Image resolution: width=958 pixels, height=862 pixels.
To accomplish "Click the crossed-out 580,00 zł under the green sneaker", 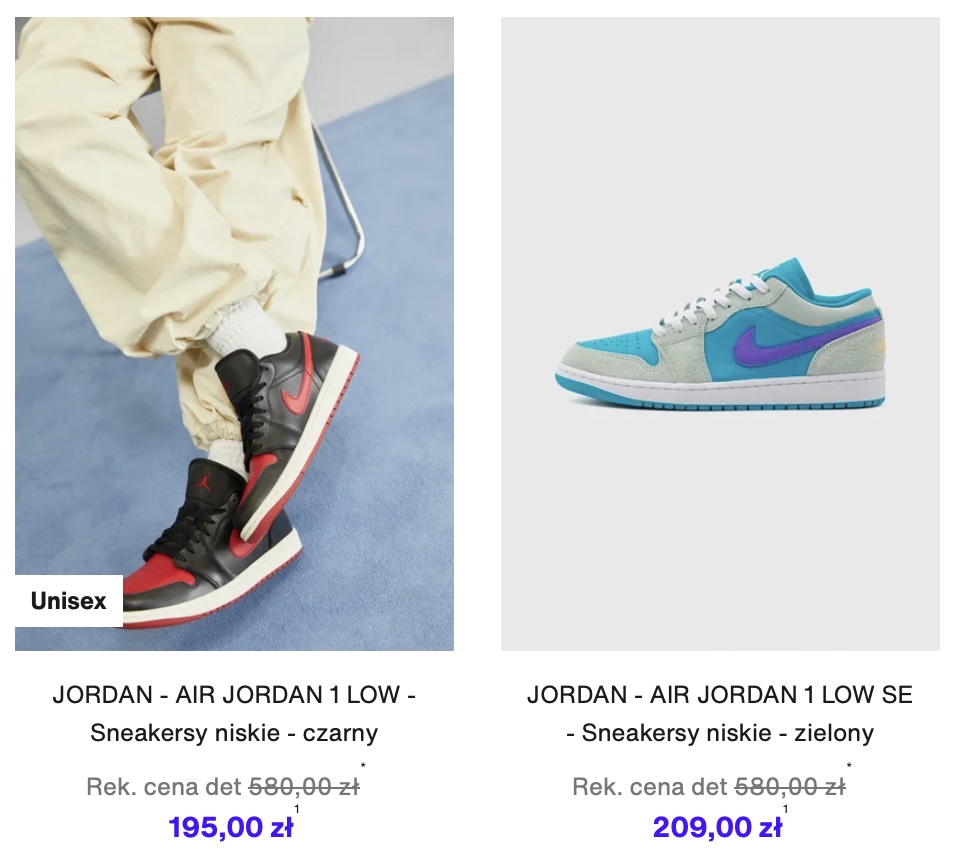I will 790,787.
